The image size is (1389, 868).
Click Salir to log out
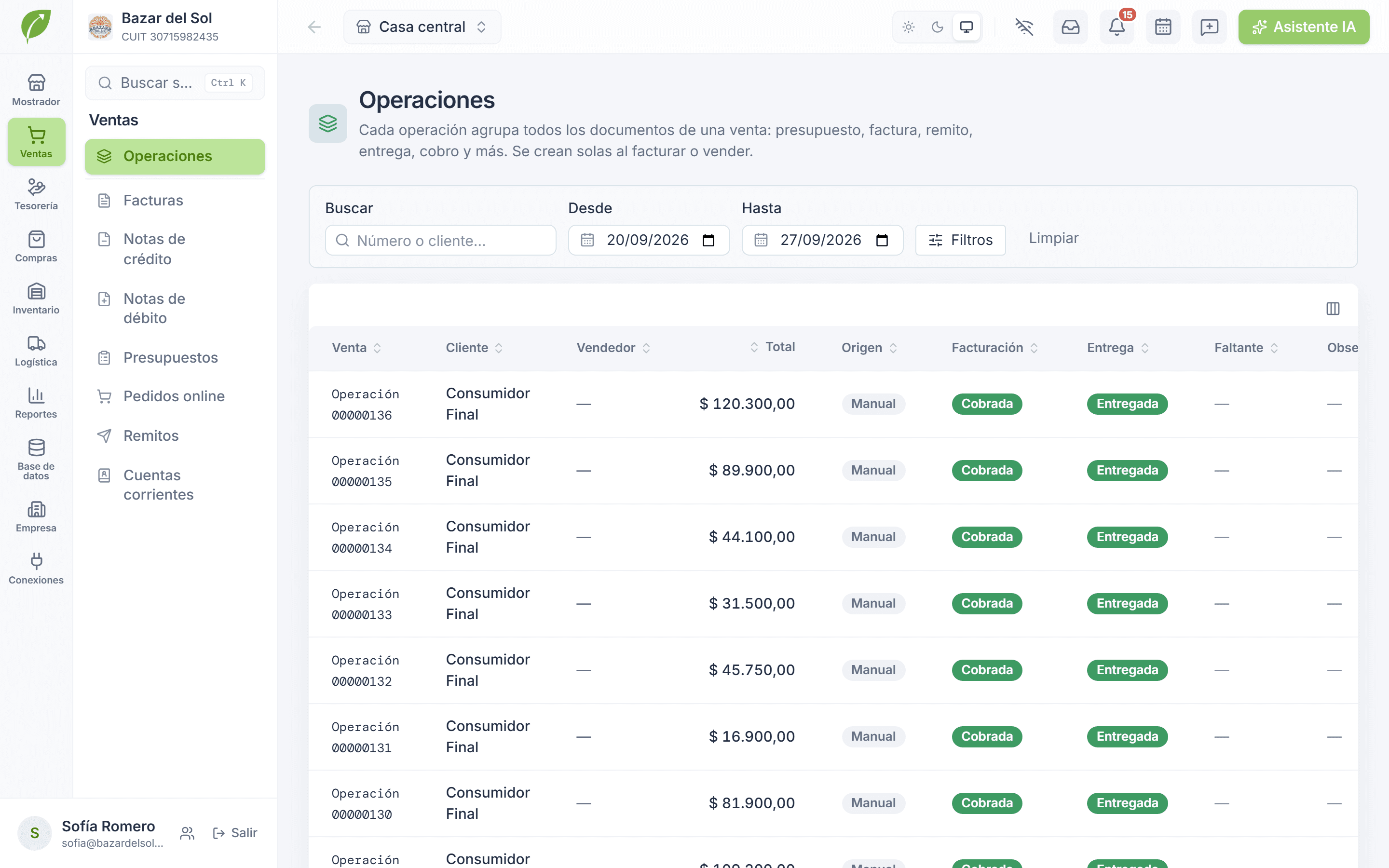point(235,833)
